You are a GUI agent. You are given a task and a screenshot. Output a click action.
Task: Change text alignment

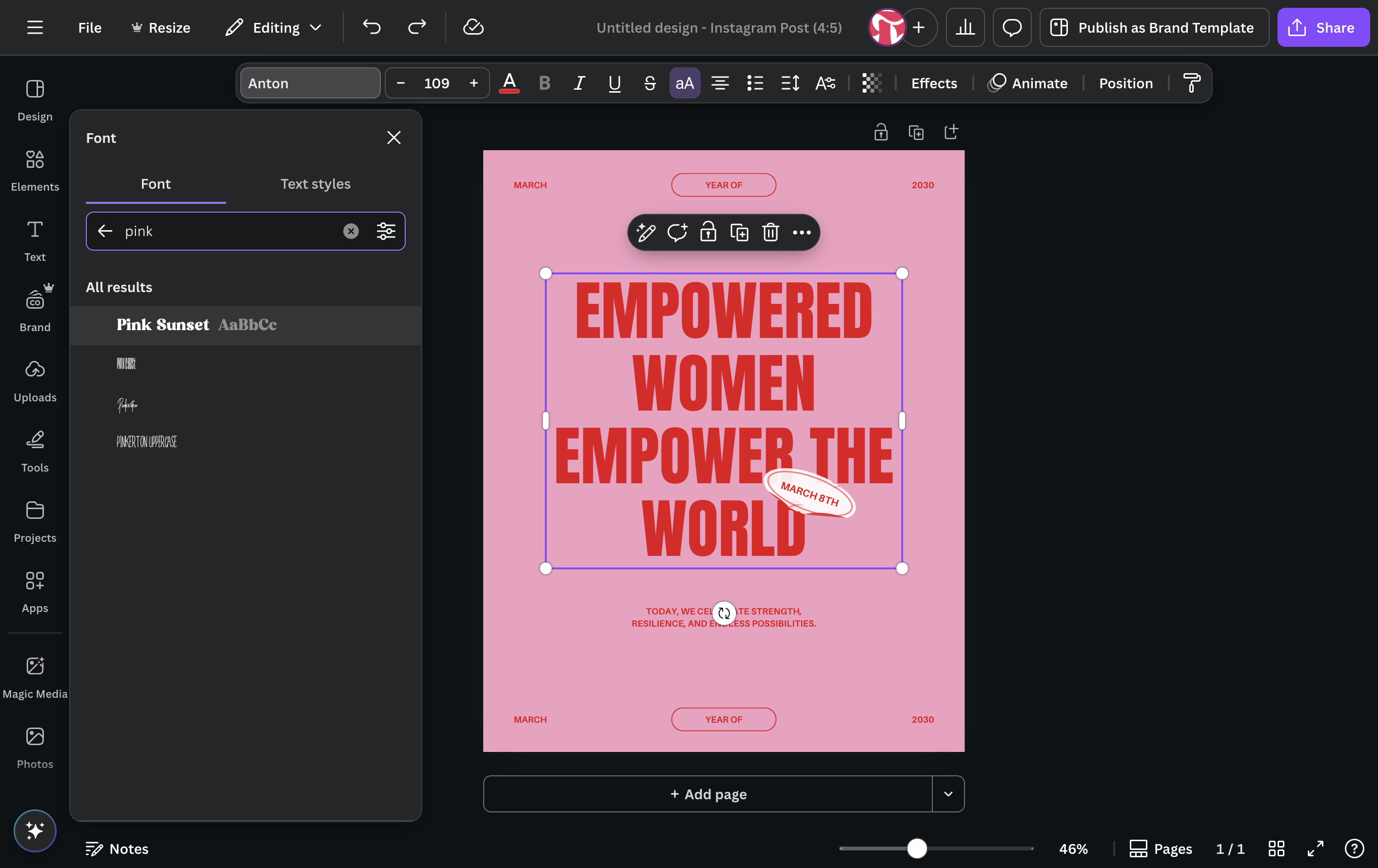pyautogui.click(x=720, y=83)
